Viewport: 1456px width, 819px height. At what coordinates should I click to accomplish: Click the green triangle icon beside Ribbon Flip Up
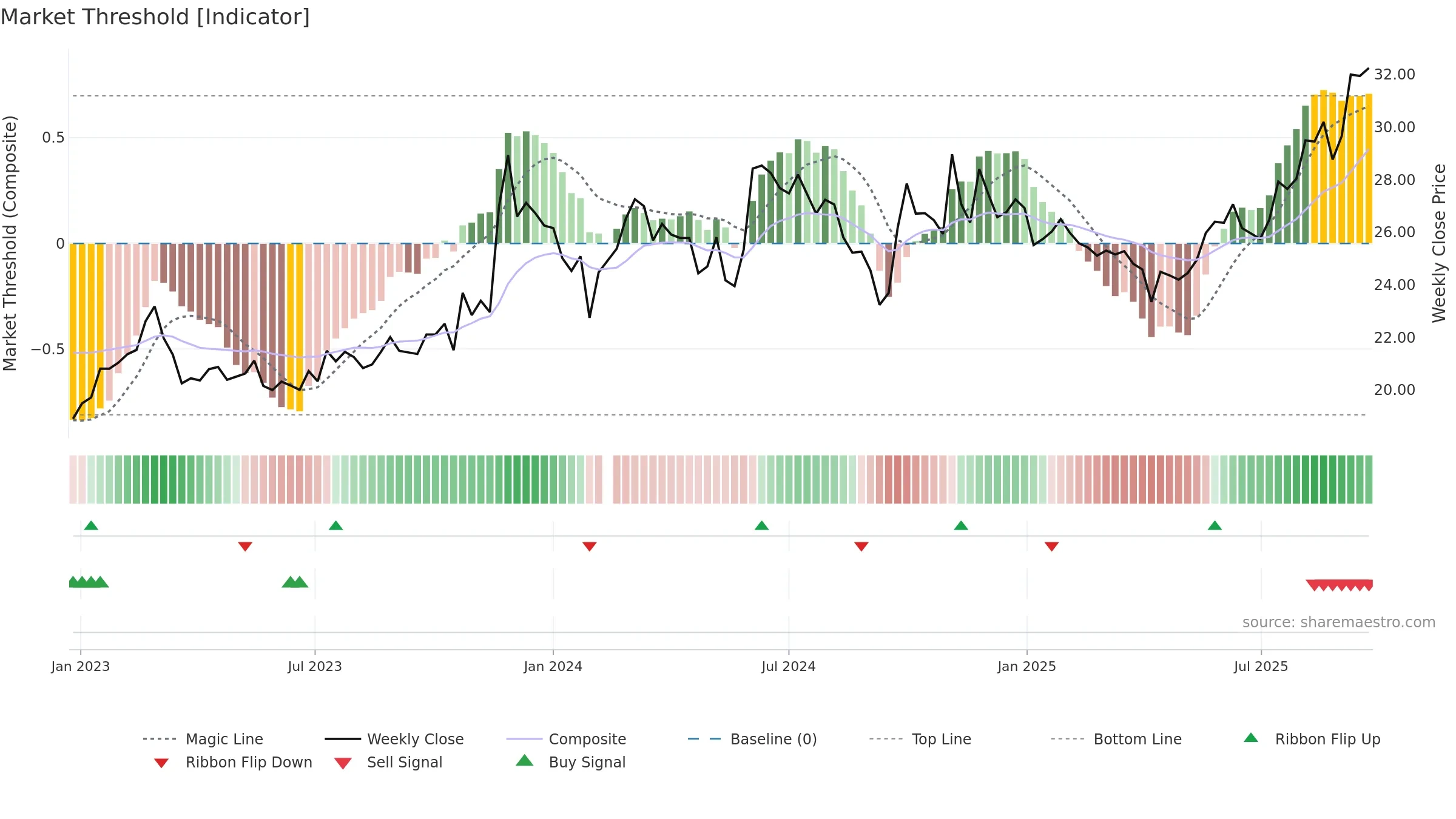(x=1251, y=738)
